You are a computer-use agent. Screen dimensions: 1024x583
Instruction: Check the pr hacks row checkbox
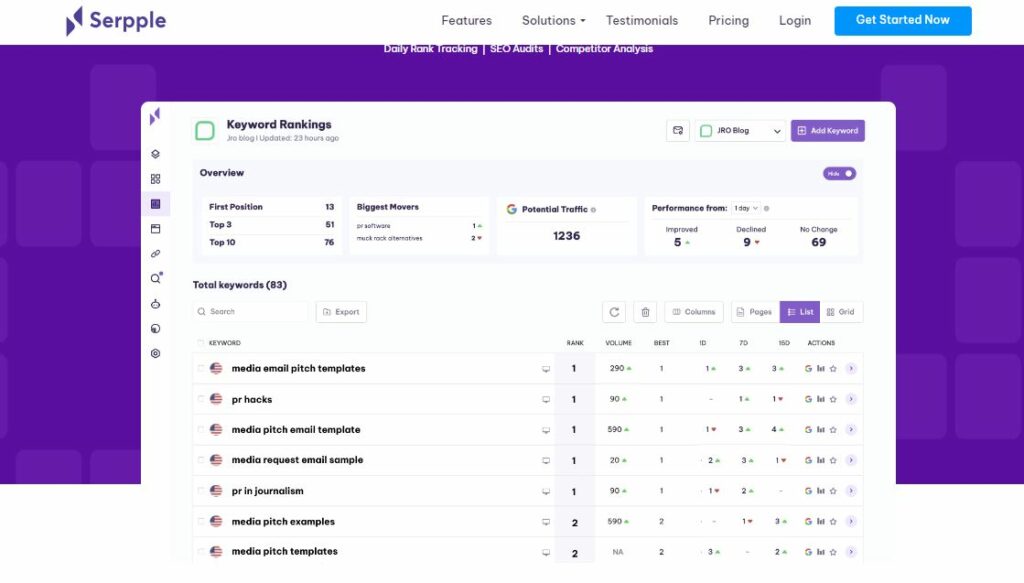(x=200, y=400)
